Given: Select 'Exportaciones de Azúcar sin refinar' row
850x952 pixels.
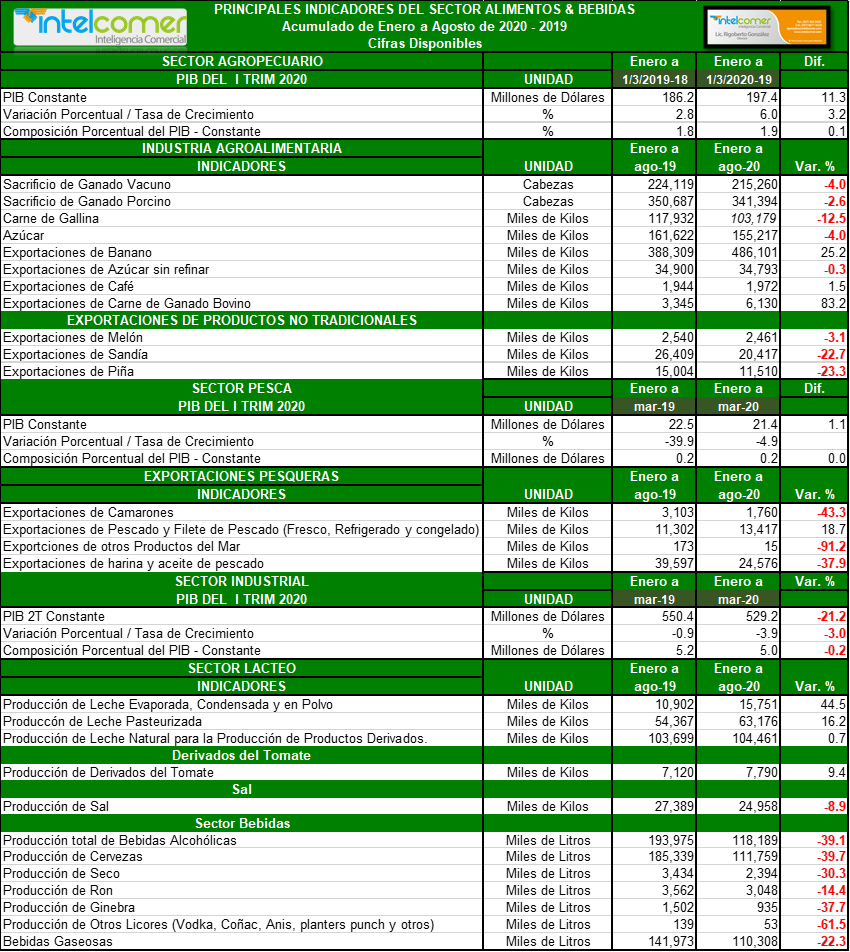Looking at the screenshot, I should (106, 270).
